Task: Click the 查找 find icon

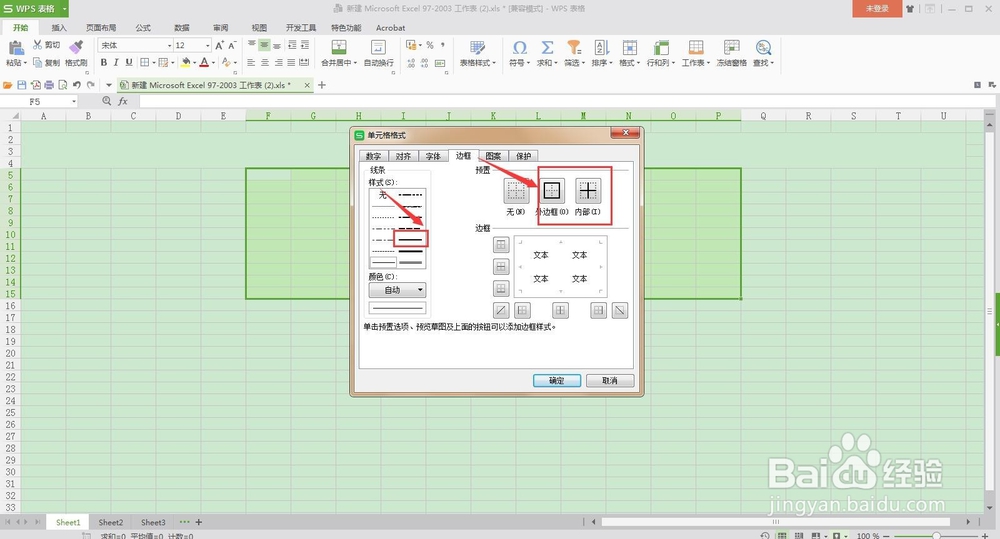Action: [x=763, y=48]
